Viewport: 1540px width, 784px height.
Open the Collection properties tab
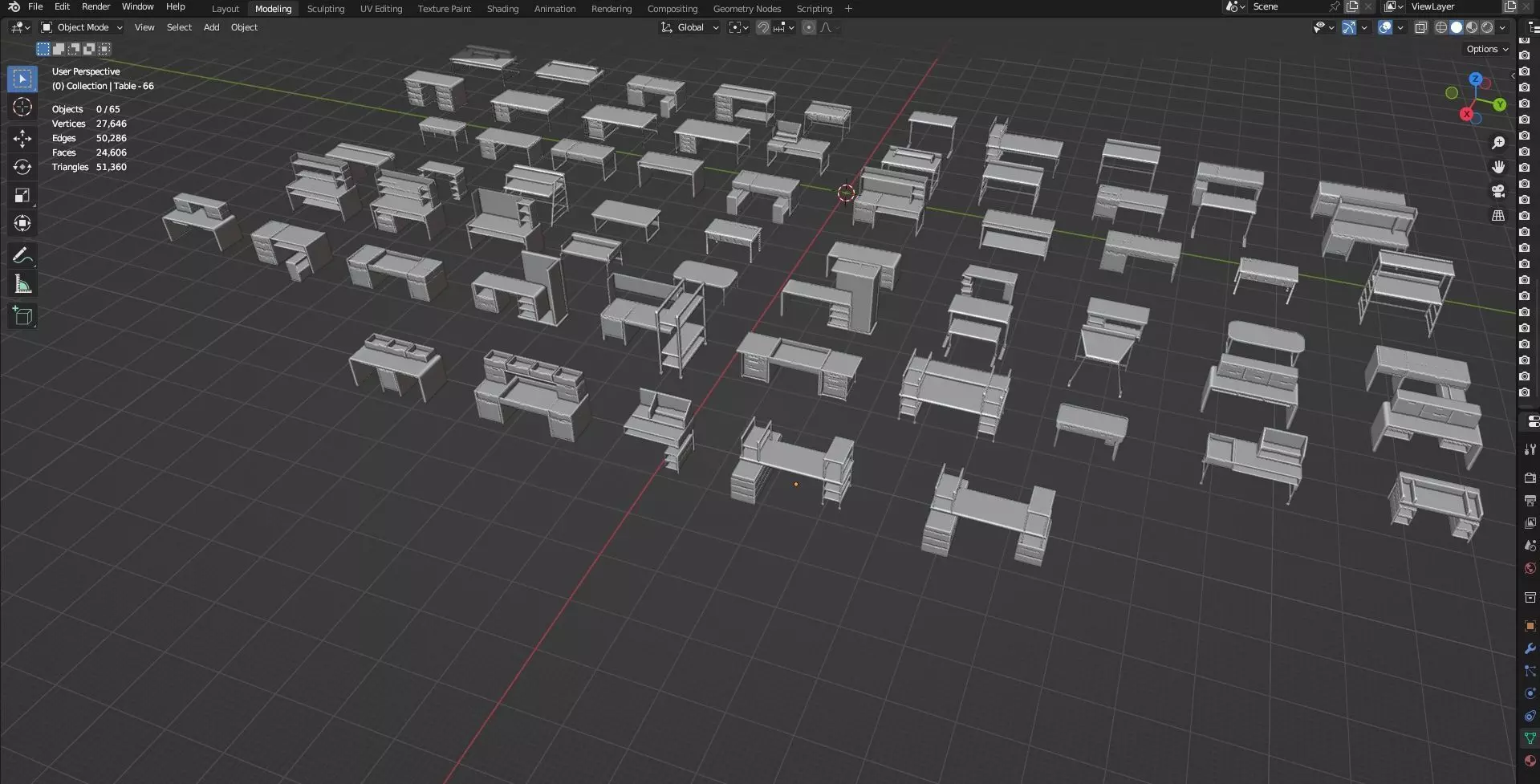coord(1530,597)
